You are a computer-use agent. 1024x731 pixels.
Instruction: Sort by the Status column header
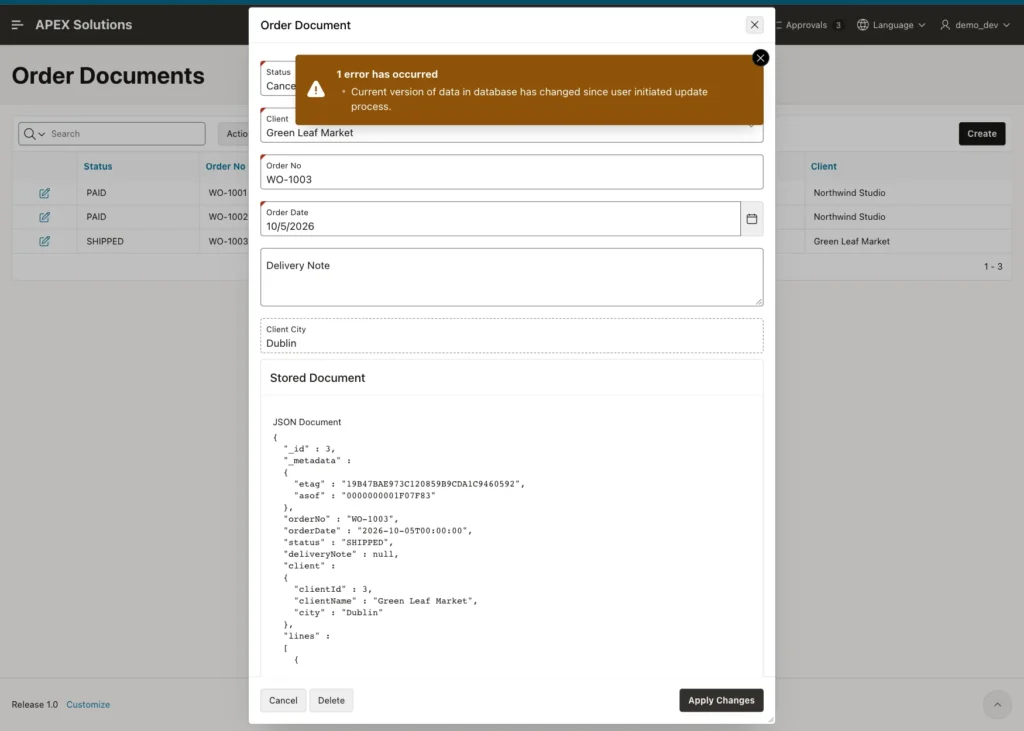[x=98, y=167]
